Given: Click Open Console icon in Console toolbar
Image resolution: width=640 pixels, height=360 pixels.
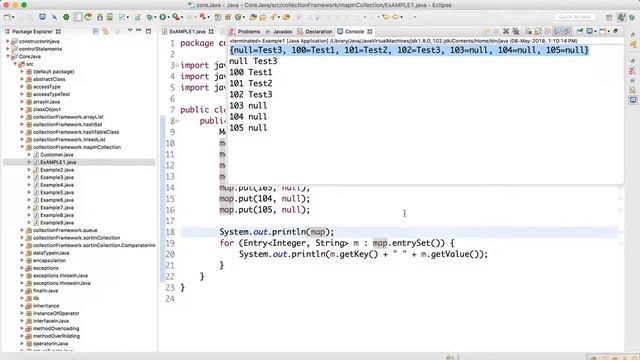Looking at the screenshot, I should click(603, 31).
